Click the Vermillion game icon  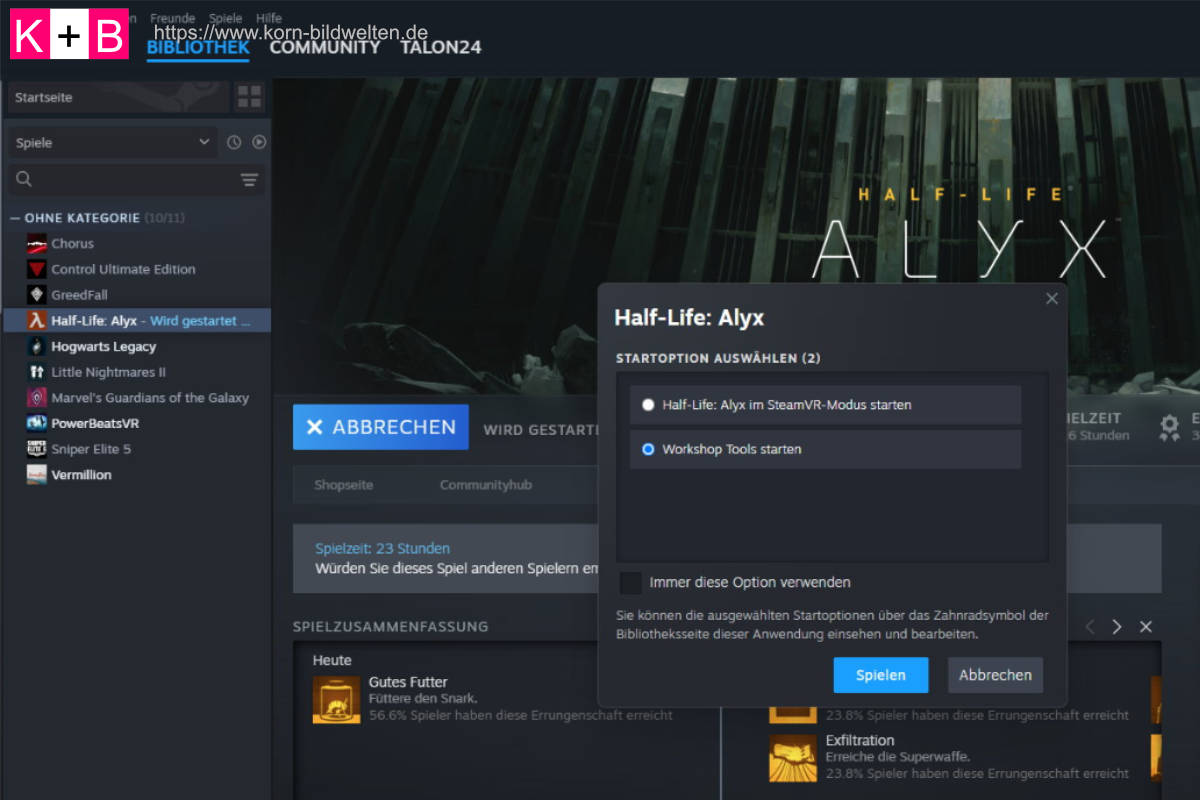point(37,475)
